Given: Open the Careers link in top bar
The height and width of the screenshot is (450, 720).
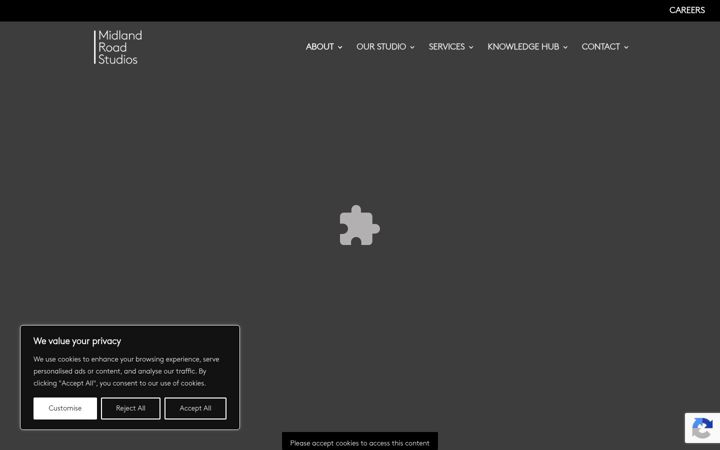Looking at the screenshot, I should click(x=686, y=10).
